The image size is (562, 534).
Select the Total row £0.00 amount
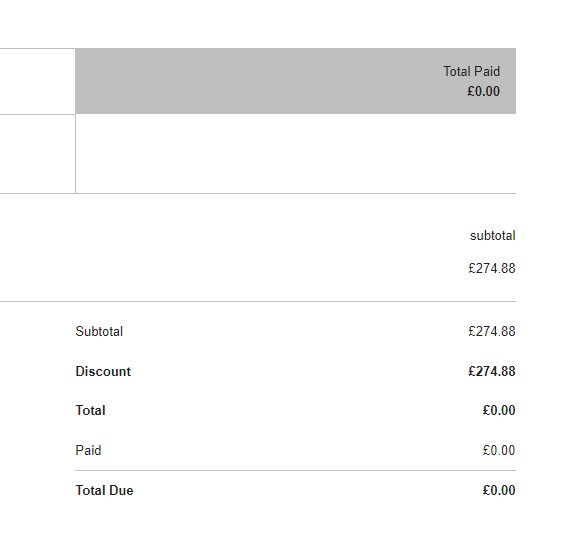point(499,410)
